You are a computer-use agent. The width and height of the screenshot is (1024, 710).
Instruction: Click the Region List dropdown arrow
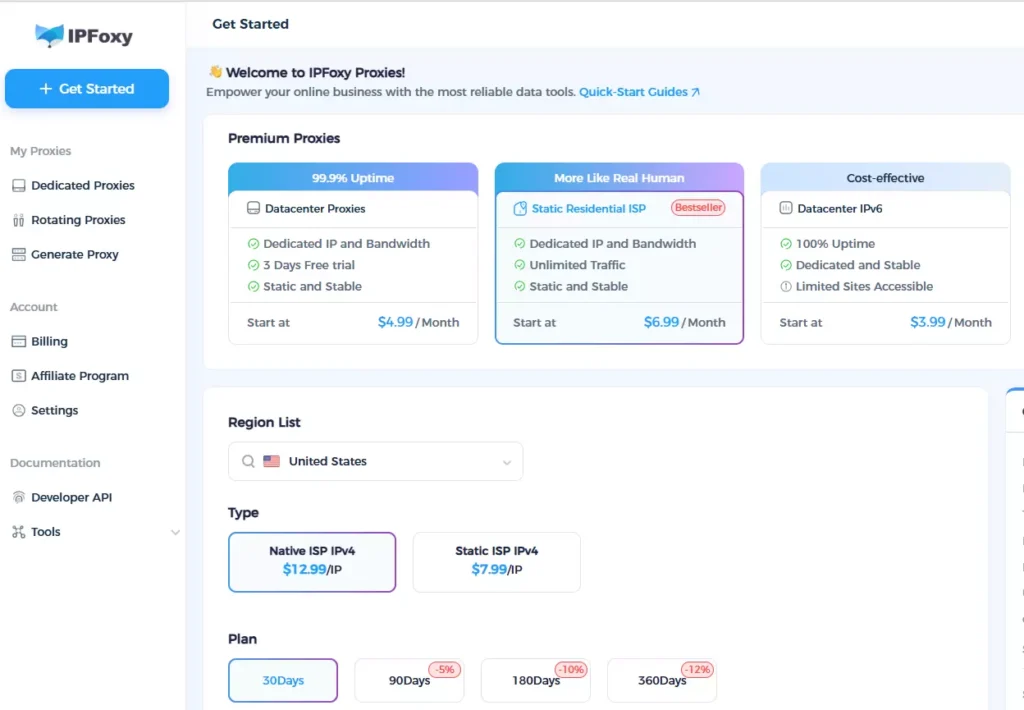tap(507, 463)
